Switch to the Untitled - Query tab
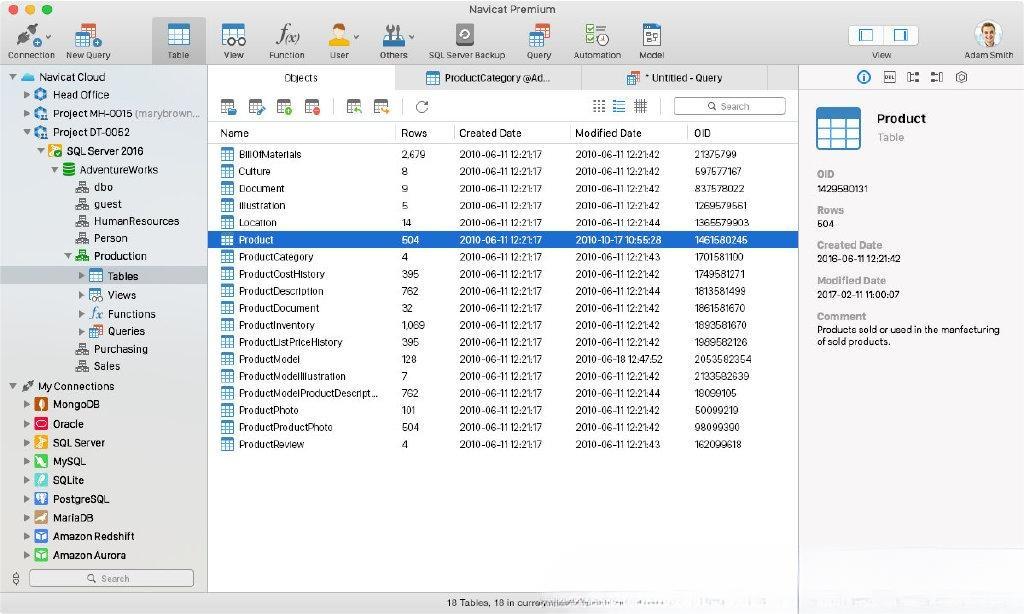The image size is (1024, 614). (674, 78)
